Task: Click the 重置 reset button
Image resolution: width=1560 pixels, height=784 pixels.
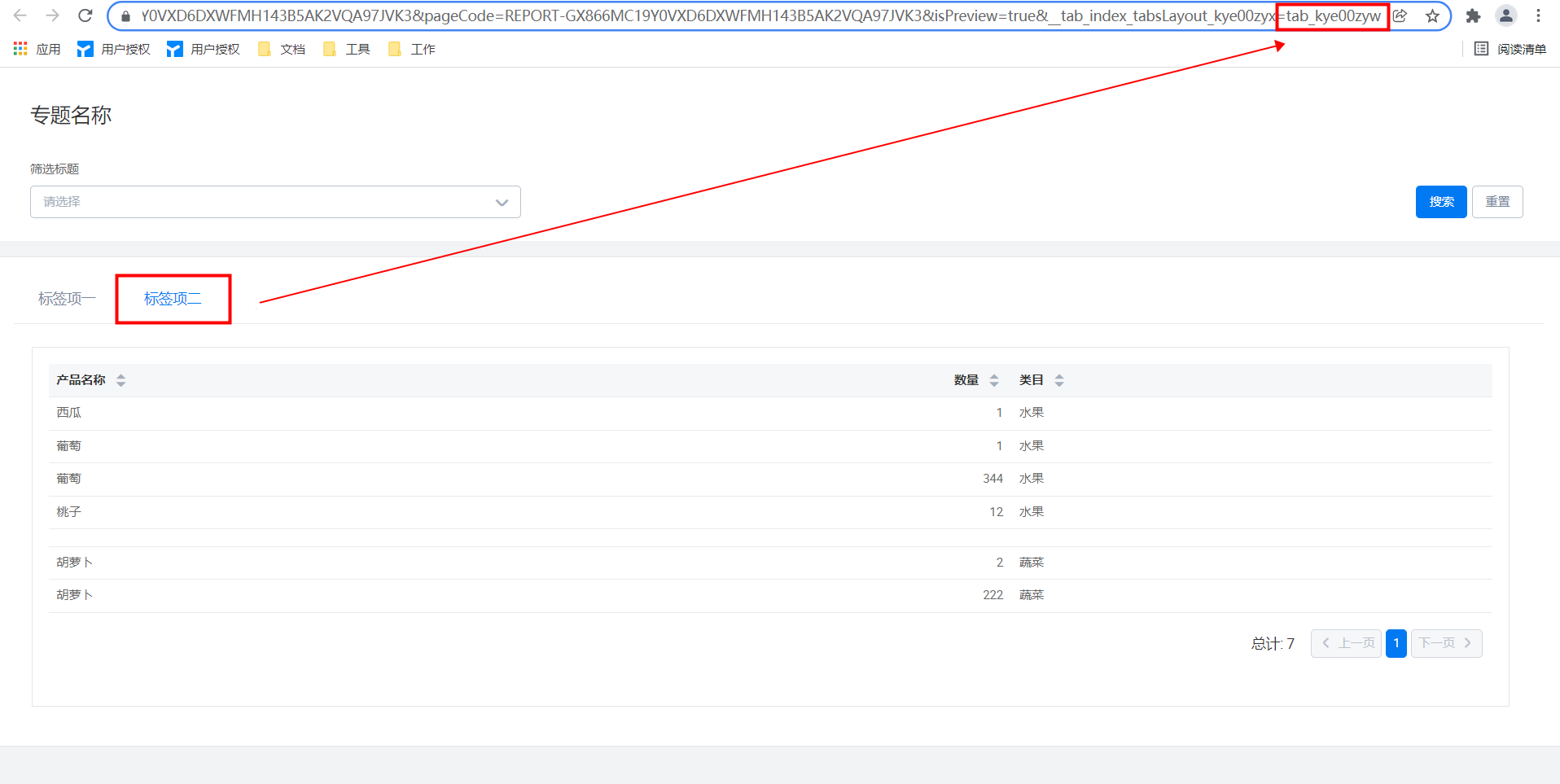Action: [x=1497, y=202]
